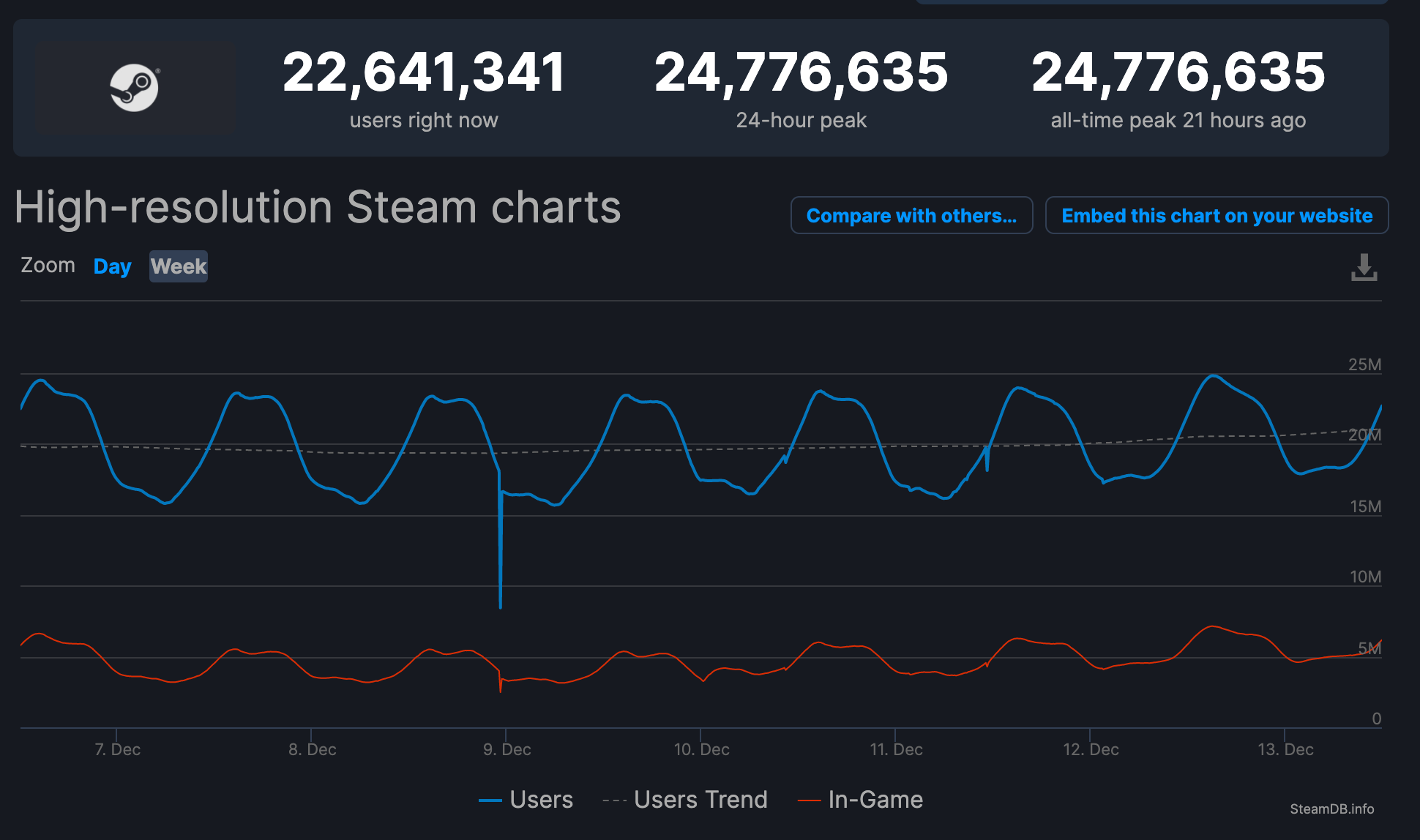
Task: Click the dashed Users Trend line icon
Action: (x=614, y=801)
